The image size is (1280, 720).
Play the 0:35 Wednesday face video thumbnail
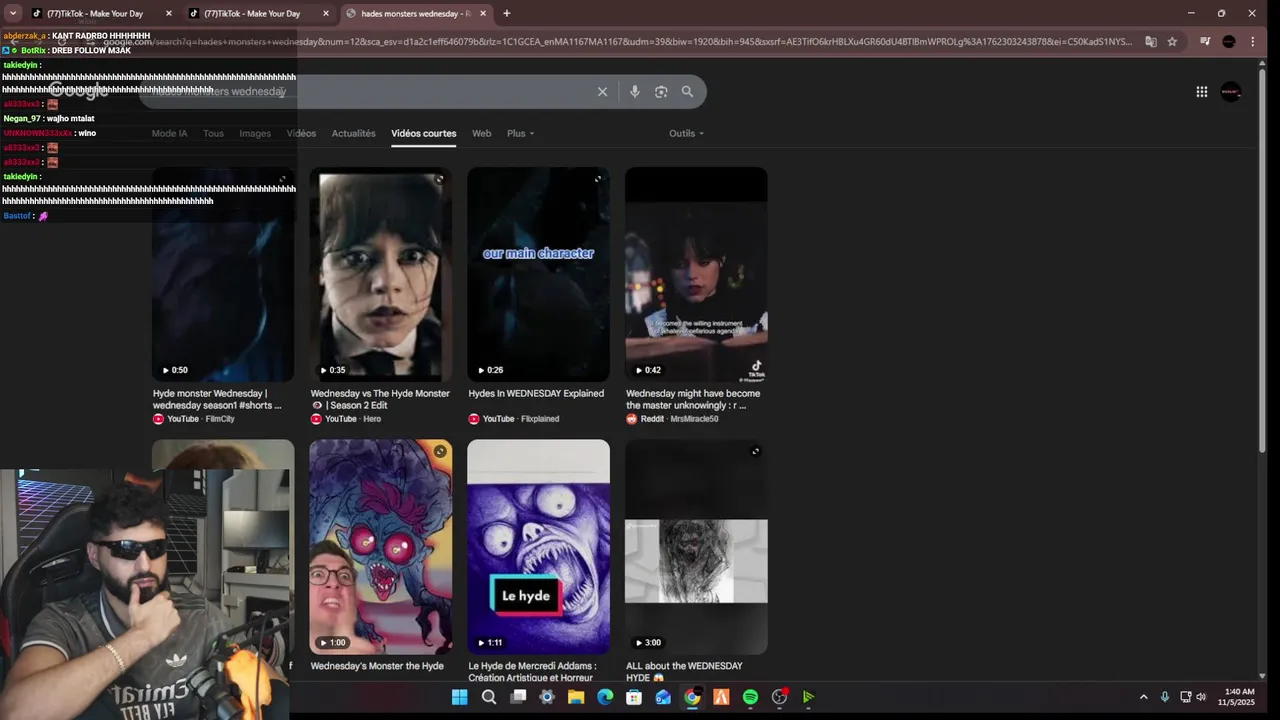pyautogui.click(x=381, y=274)
